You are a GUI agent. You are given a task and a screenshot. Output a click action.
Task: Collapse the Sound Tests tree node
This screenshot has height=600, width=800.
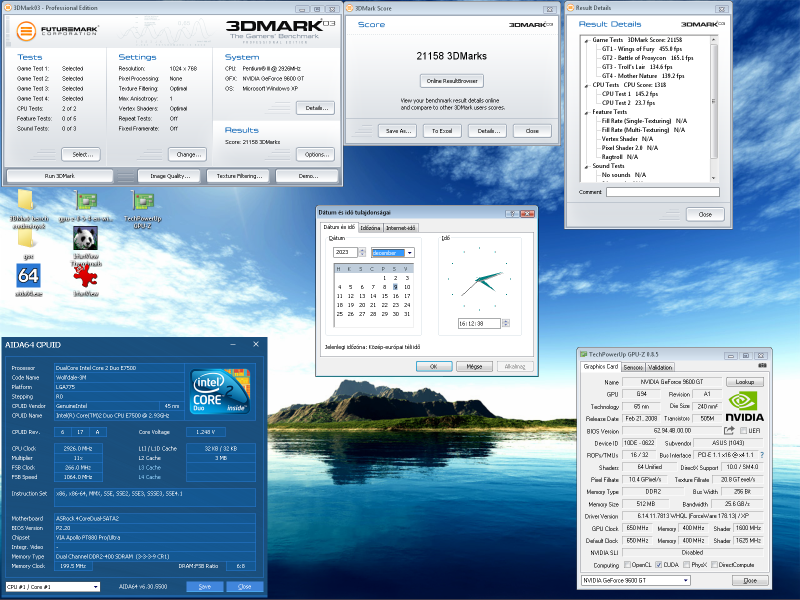tap(586, 166)
